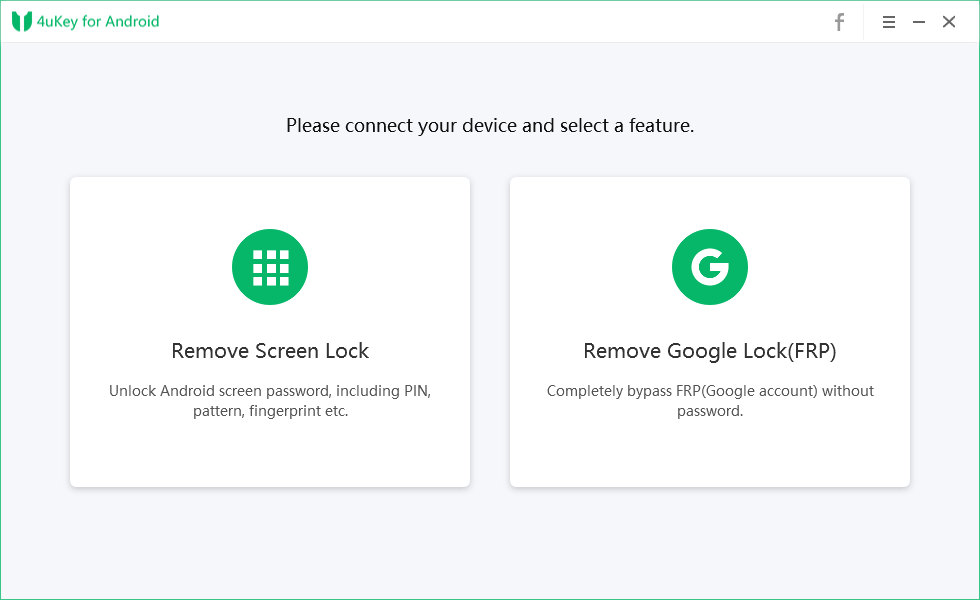This screenshot has height=600, width=980.
Task: Click the gray background below the feature cards
Action: [x=490, y=545]
